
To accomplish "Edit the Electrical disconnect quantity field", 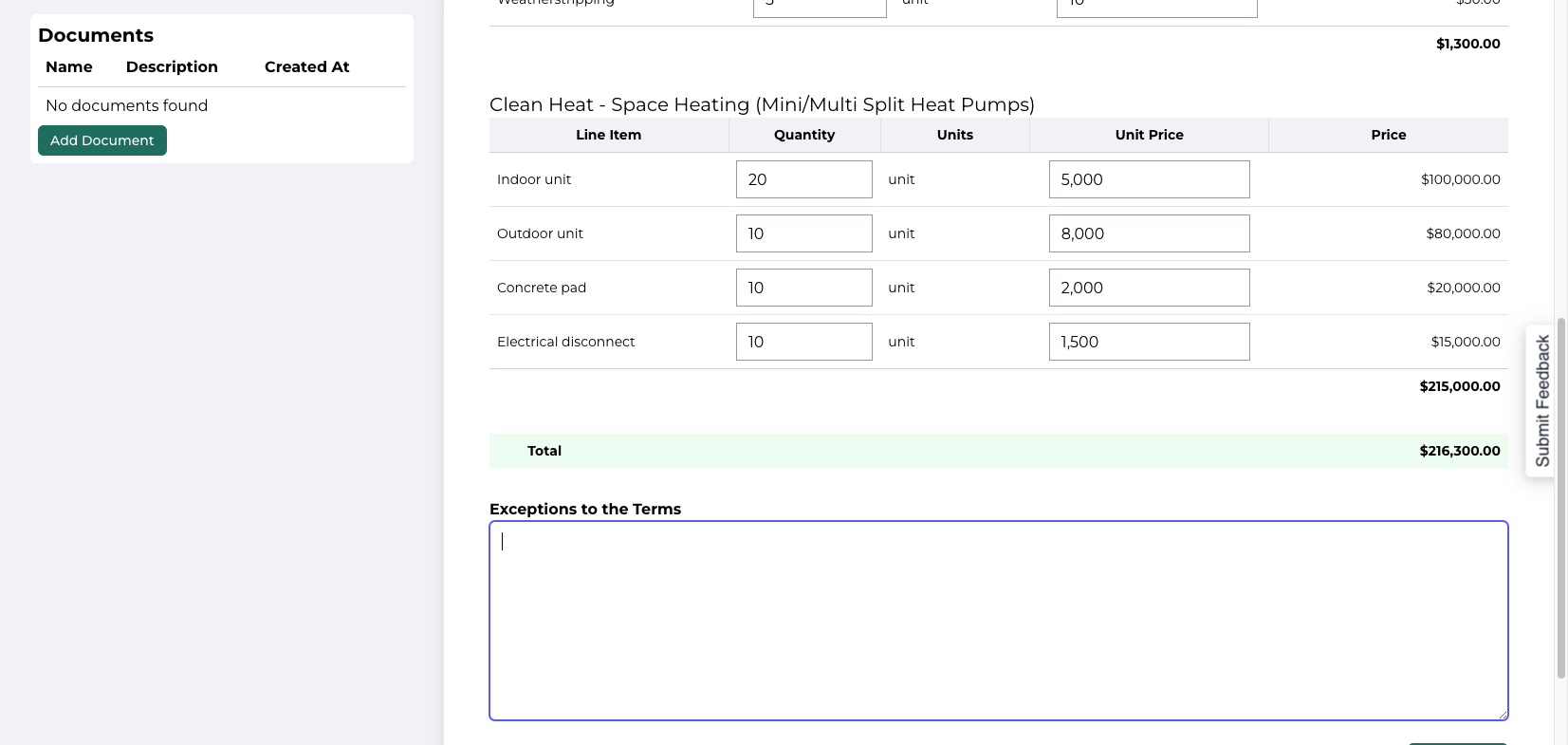I will [x=804, y=342].
